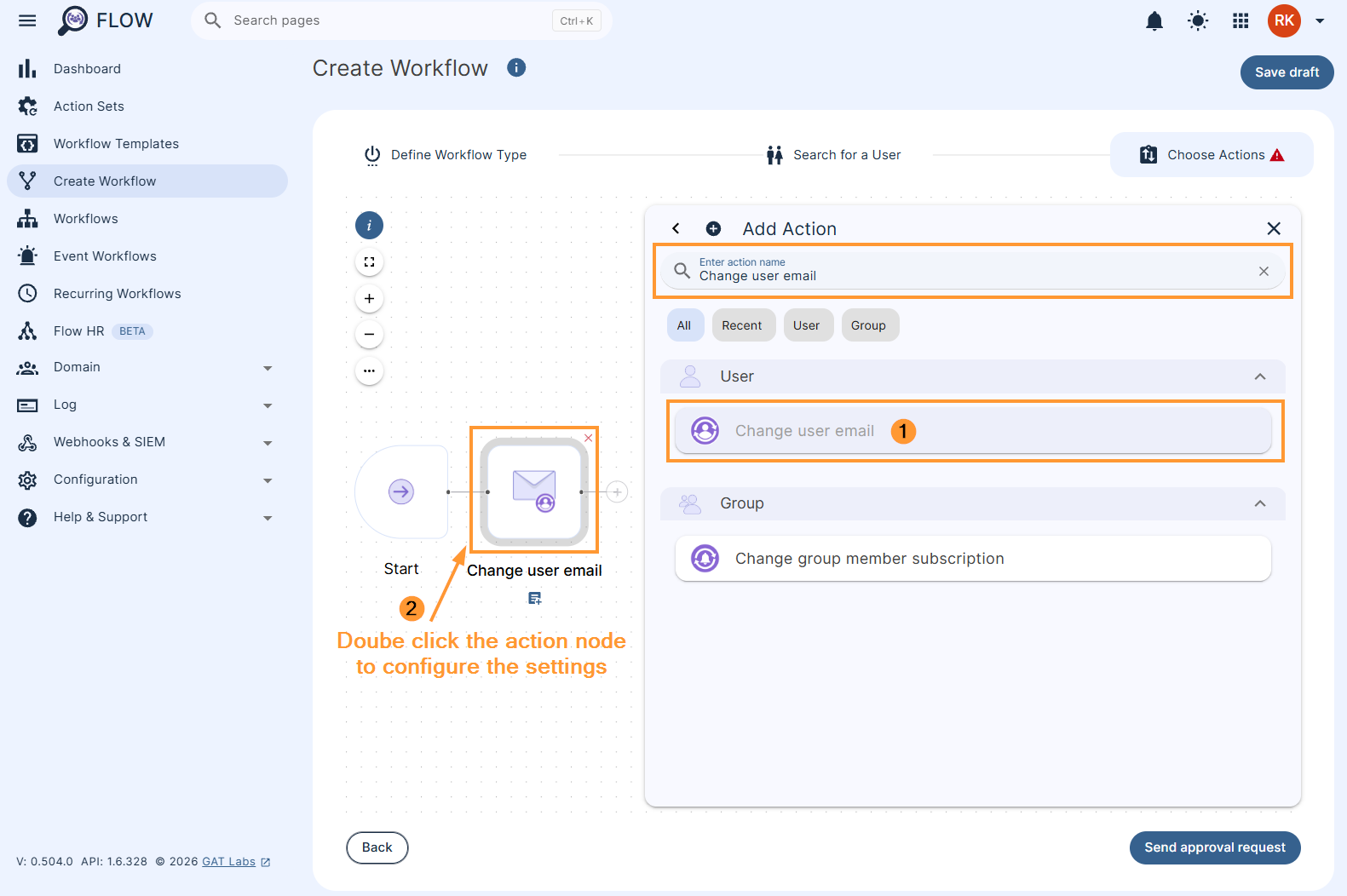1347x896 pixels.
Task: Fit the workflow canvas to view
Action: [x=369, y=262]
